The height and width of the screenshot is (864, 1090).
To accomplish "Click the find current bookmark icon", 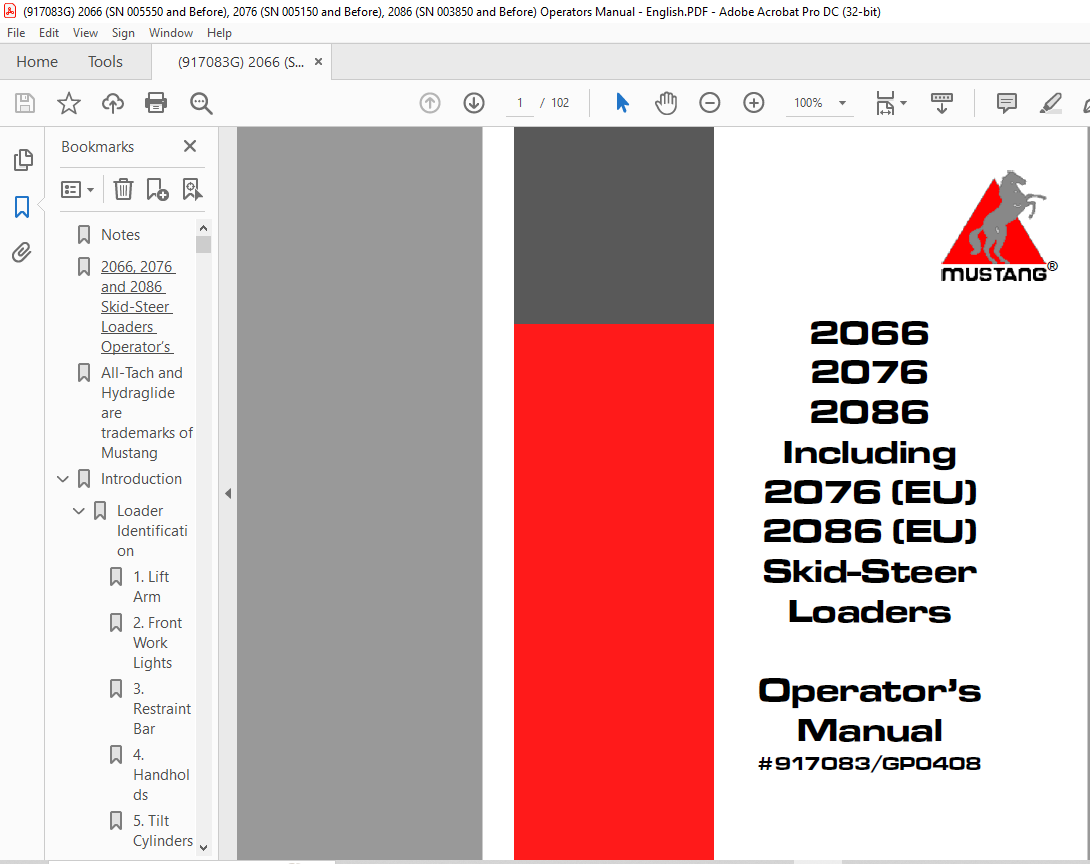I will point(192,189).
